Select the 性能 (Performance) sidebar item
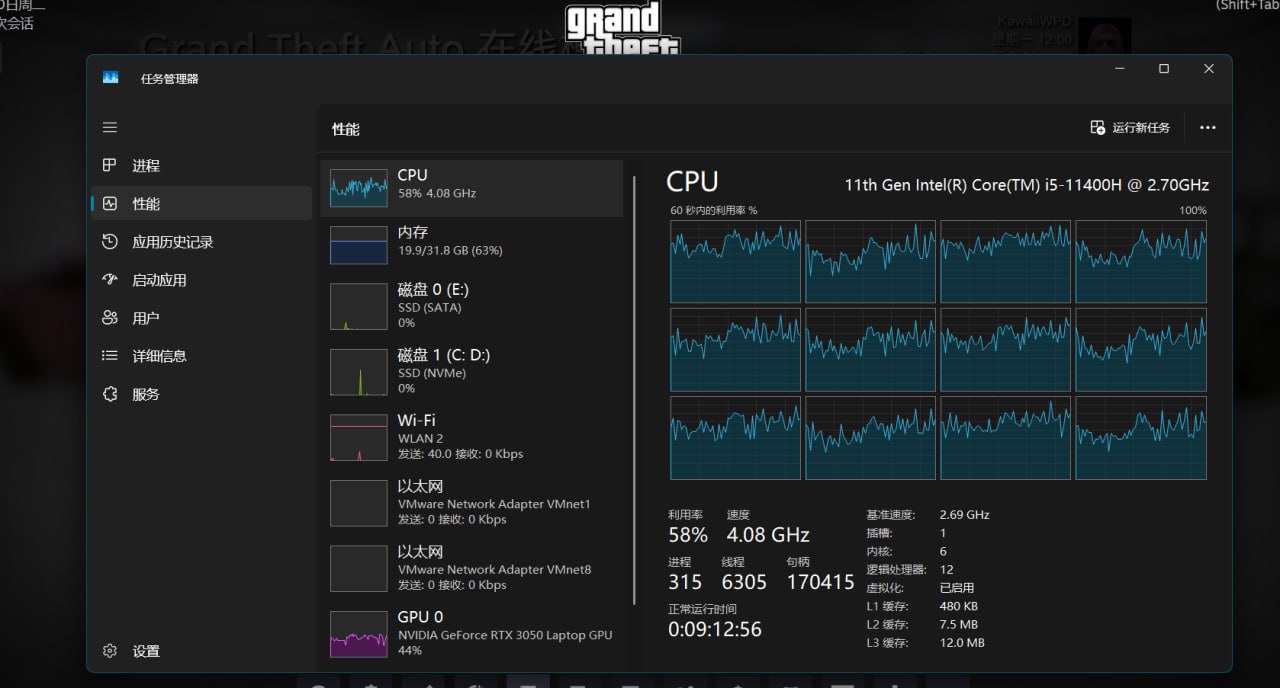This screenshot has height=688, width=1280. pyautogui.click(x=146, y=204)
